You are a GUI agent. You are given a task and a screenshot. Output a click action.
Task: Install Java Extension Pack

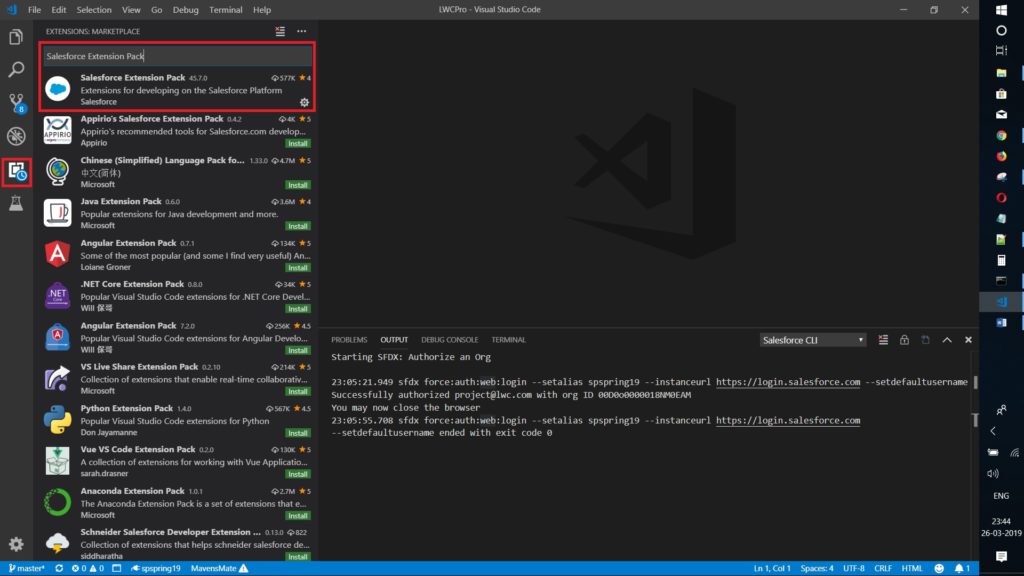pyautogui.click(x=298, y=226)
